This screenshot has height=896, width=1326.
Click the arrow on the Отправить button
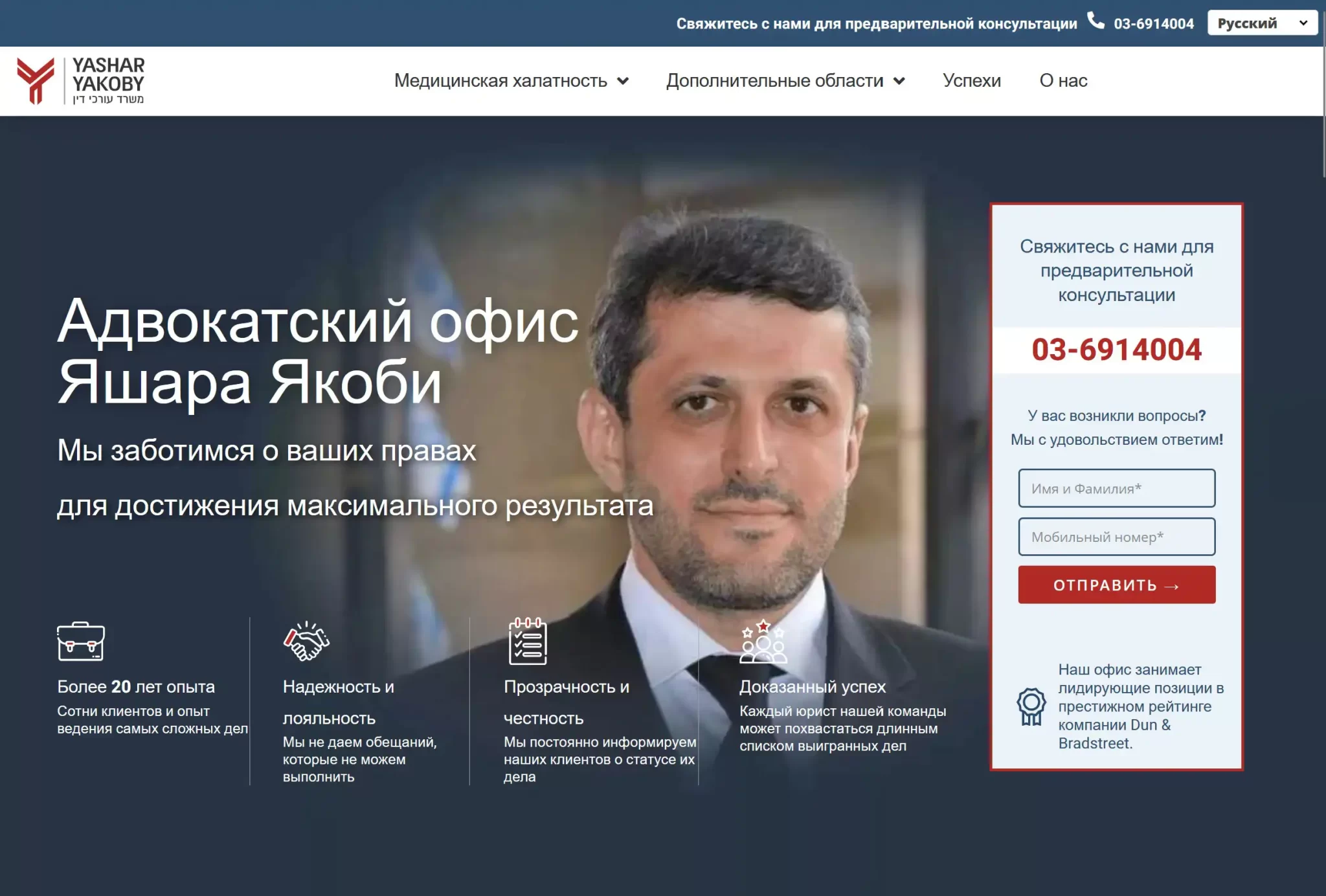pyautogui.click(x=1171, y=586)
